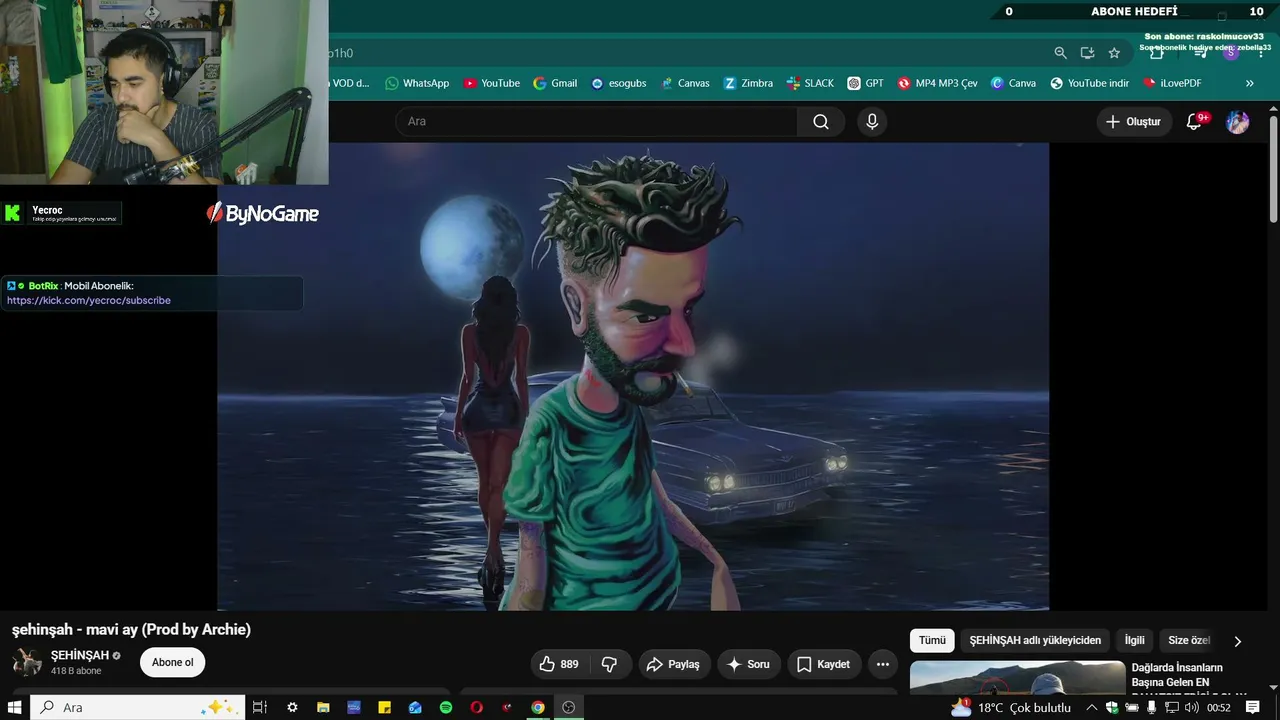The height and width of the screenshot is (720, 1280).
Task: Open Google Chrome on the taskbar
Action: 538,707
